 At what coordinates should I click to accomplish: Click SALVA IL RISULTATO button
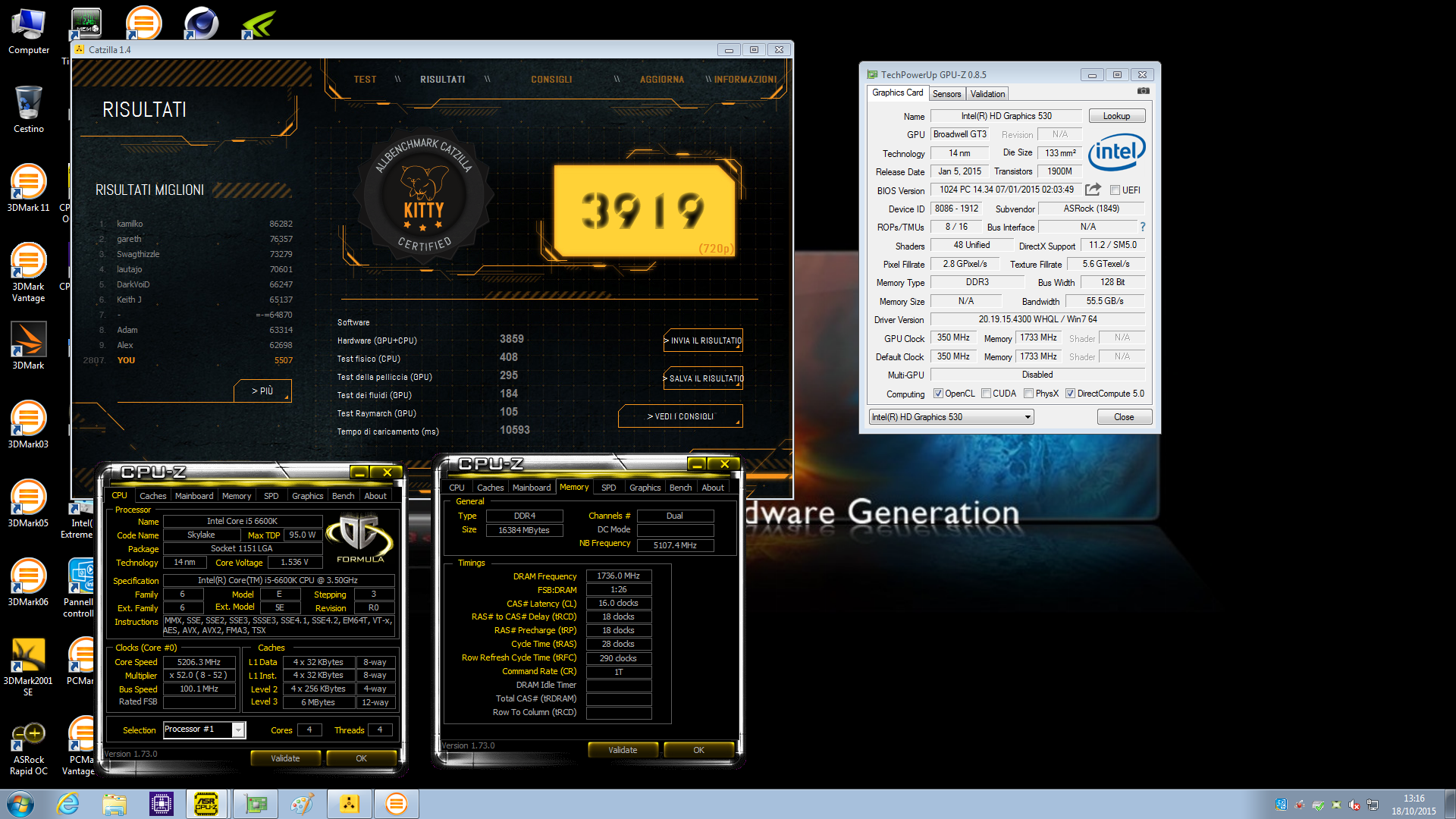[x=703, y=378]
